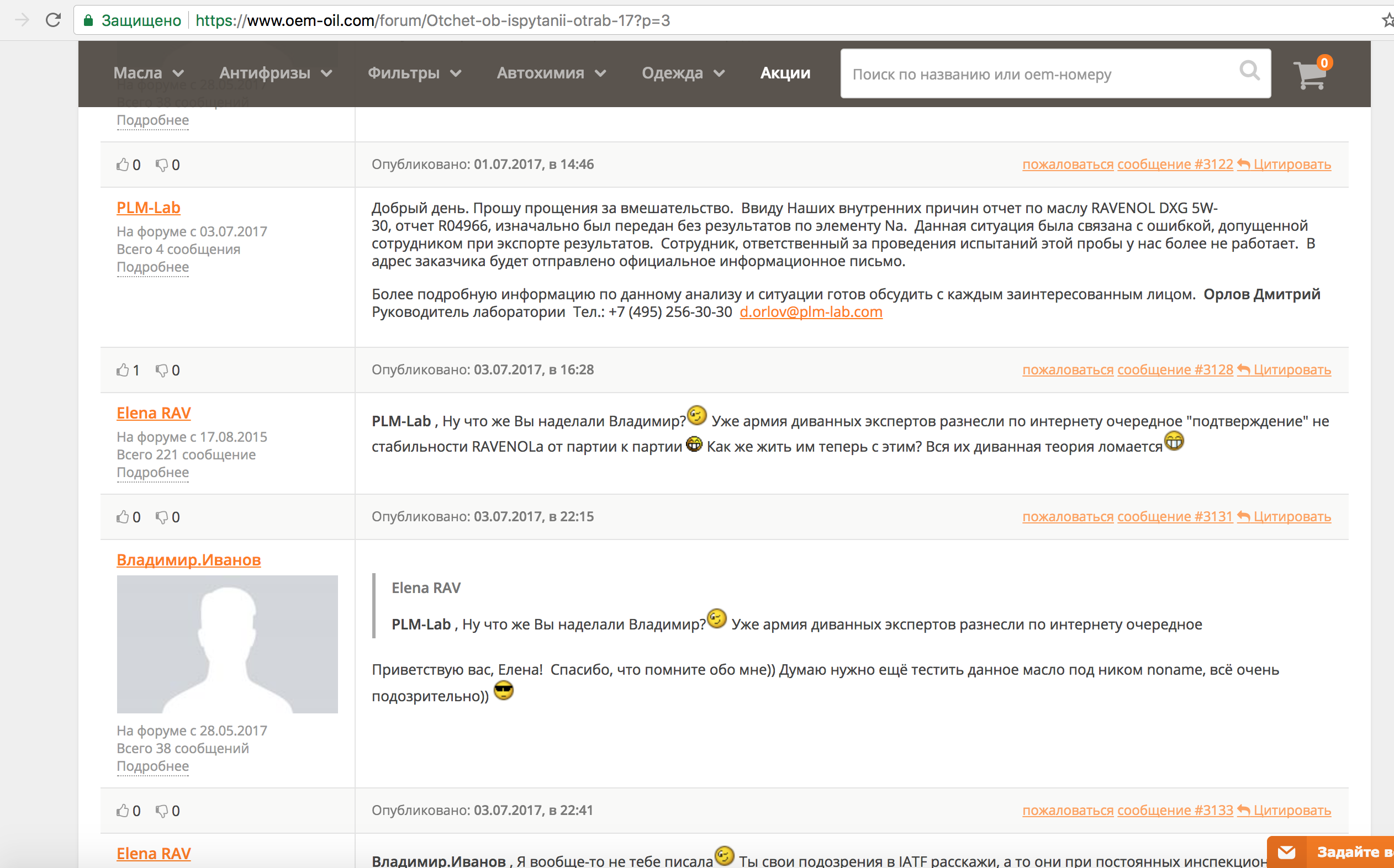
Task: Dislike the post published 03.07.2017 at 22:41
Action: [x=162, y=811]
